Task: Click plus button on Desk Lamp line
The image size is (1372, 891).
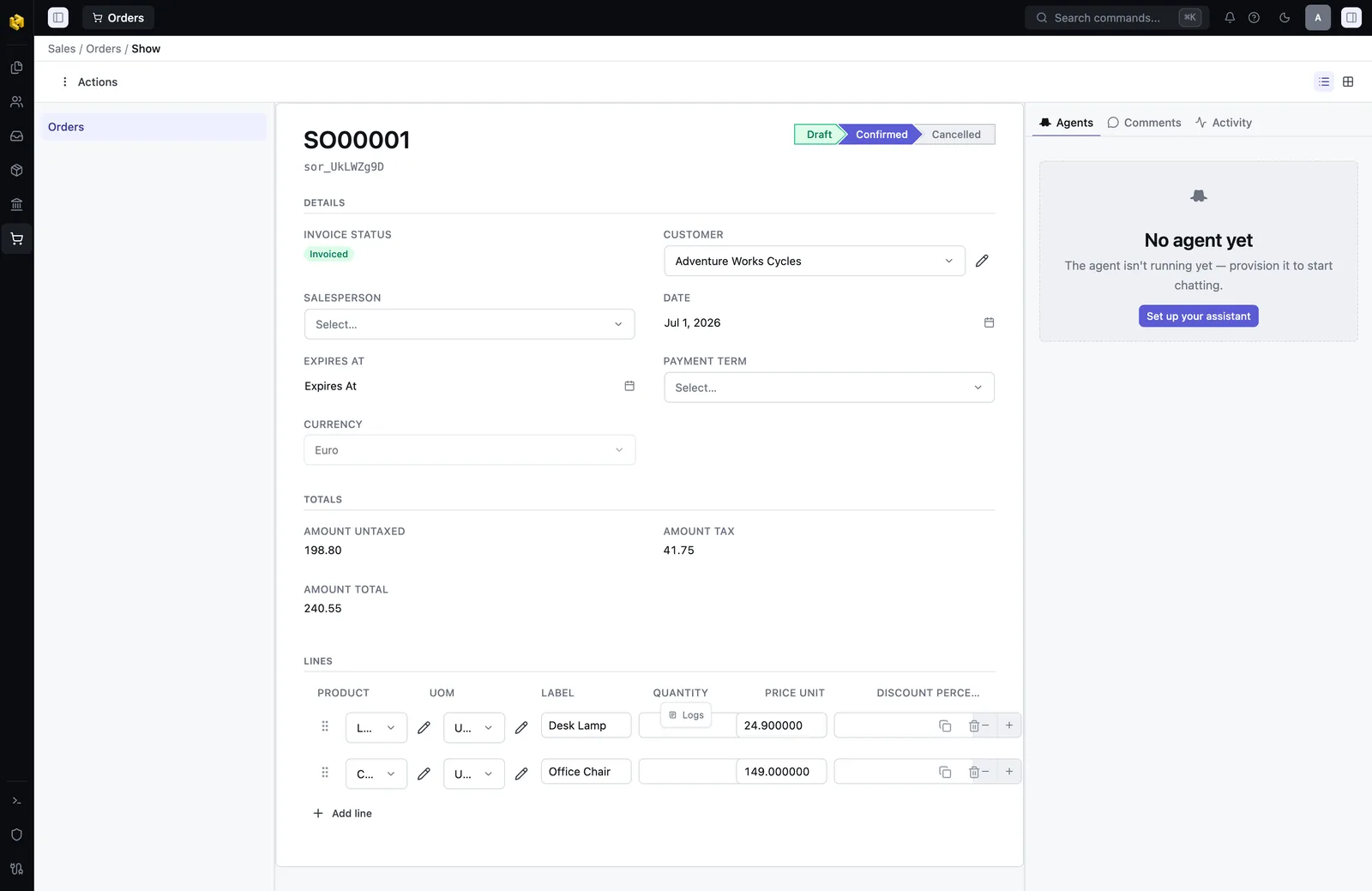Action: coord(1009,725)
